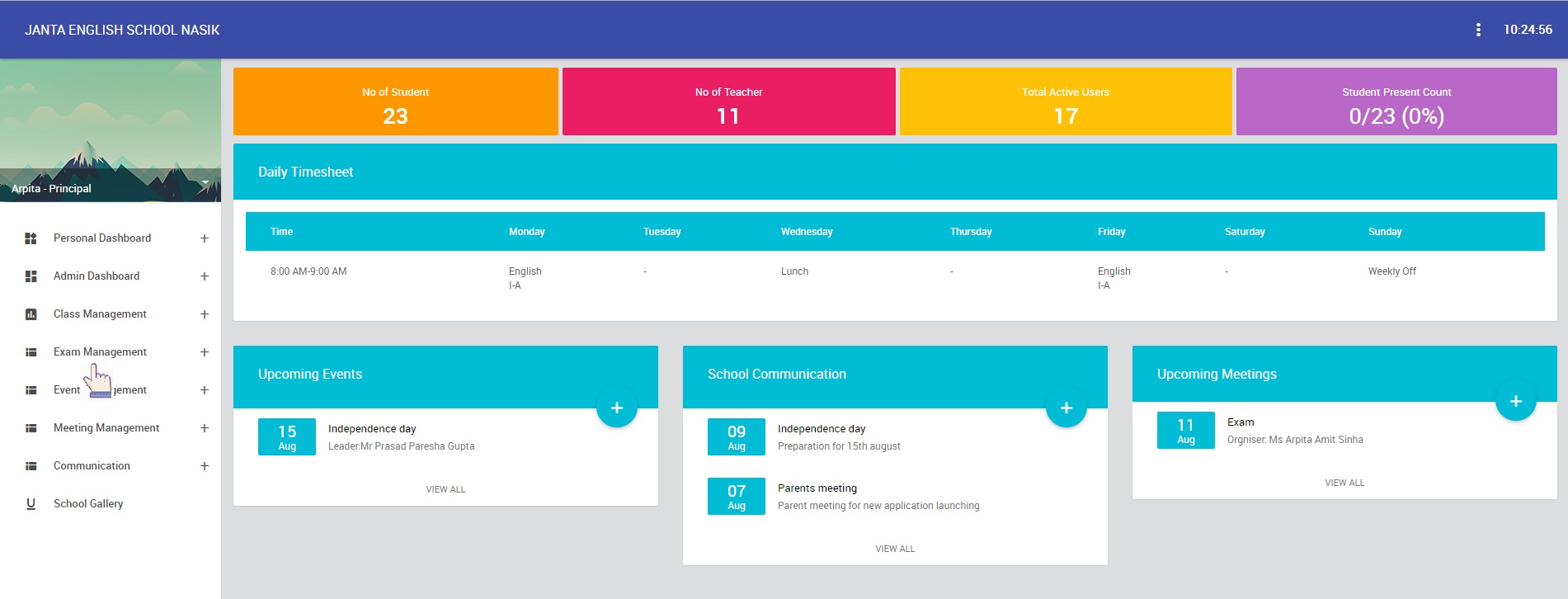1568x599 pixels.
Task: Click the Communication sidebar list icon
Action: 31,466
